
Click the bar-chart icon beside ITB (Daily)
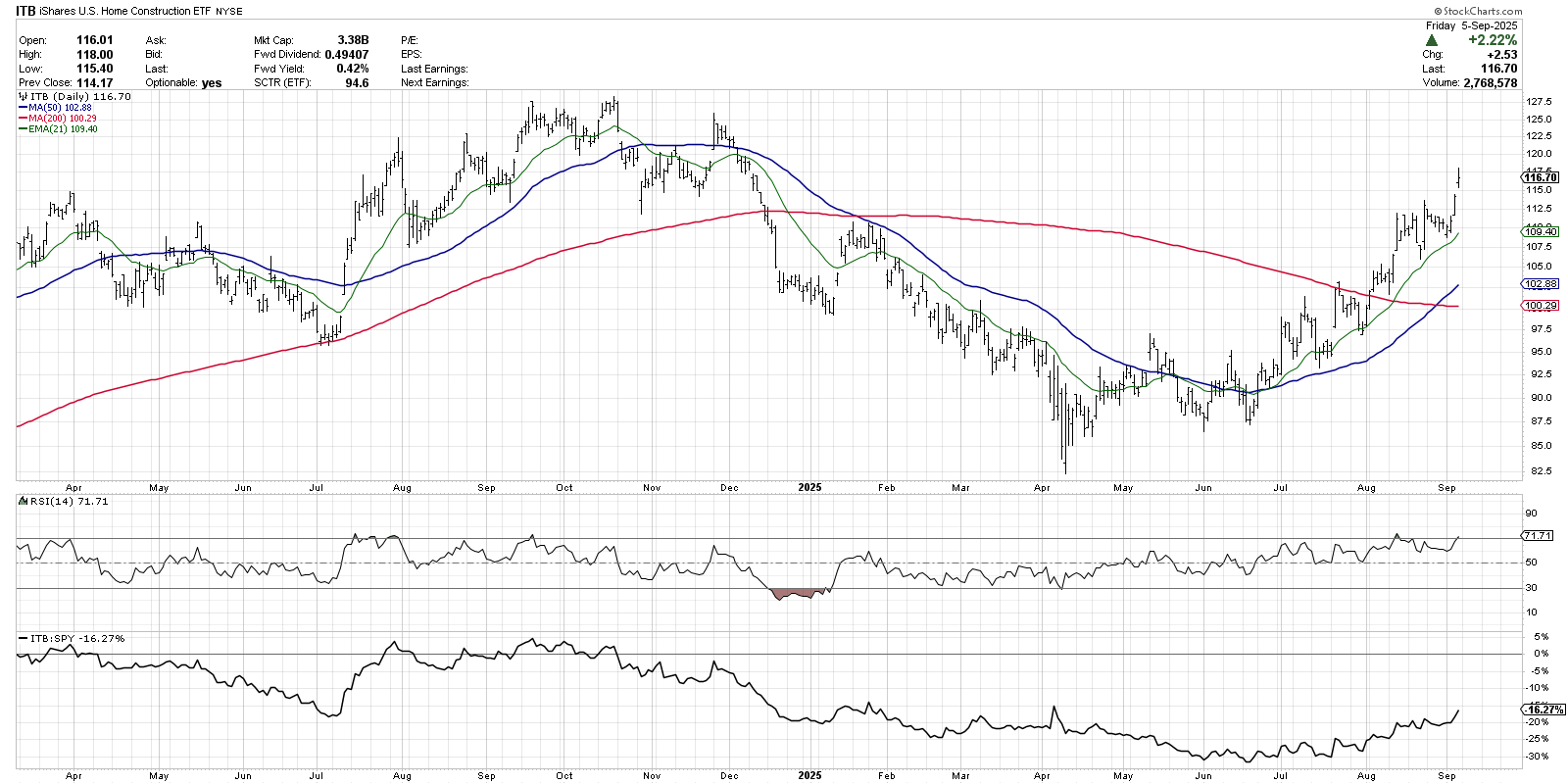click(x=24, y=97)
